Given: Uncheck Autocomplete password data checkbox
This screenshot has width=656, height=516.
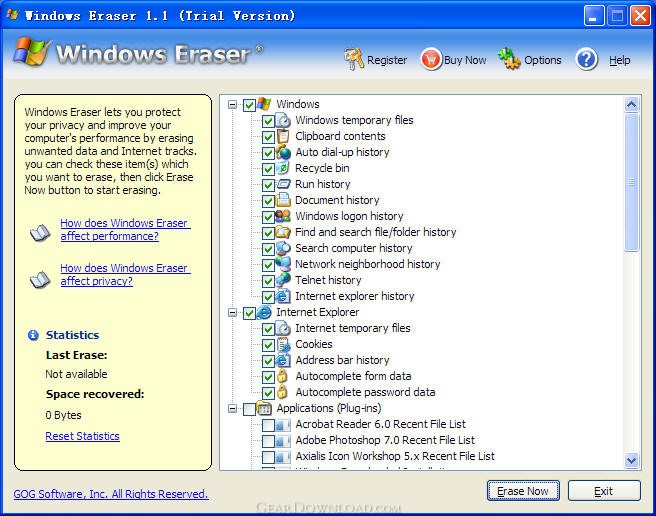Looking at the screenshot, I should (x=268, y=393).
